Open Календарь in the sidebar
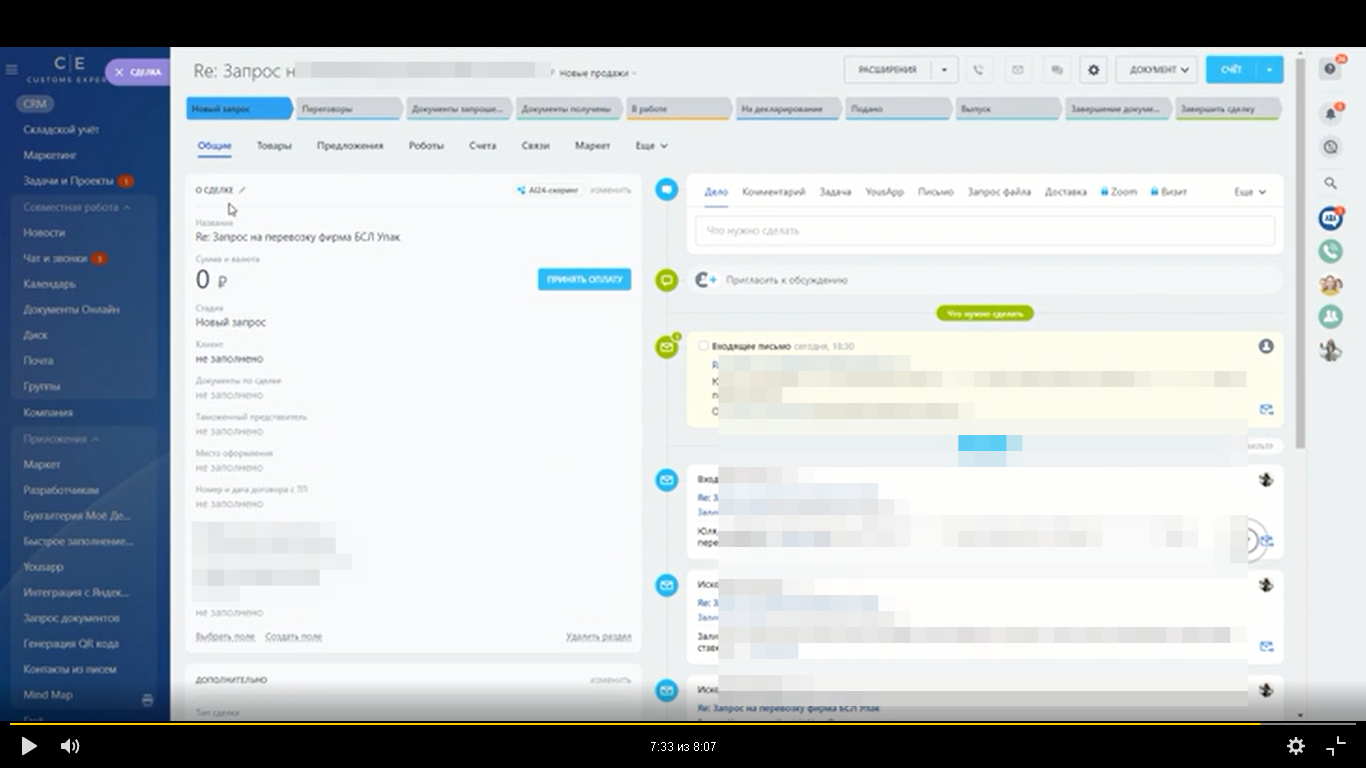The image size is (1366, 768). [x=50, y=285]
